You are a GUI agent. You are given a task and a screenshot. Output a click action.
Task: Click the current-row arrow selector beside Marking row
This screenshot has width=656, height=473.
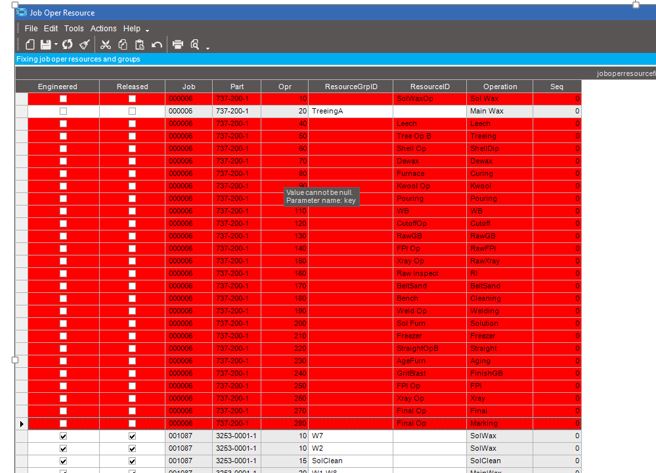coord(22,424)
